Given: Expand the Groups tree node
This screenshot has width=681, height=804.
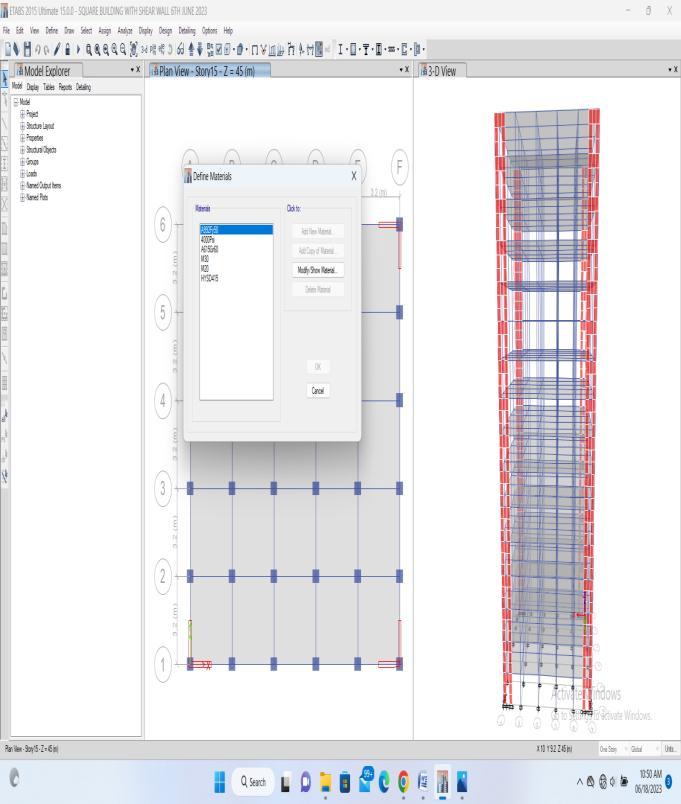Looking at the screenshot, I should coord(23,162).
